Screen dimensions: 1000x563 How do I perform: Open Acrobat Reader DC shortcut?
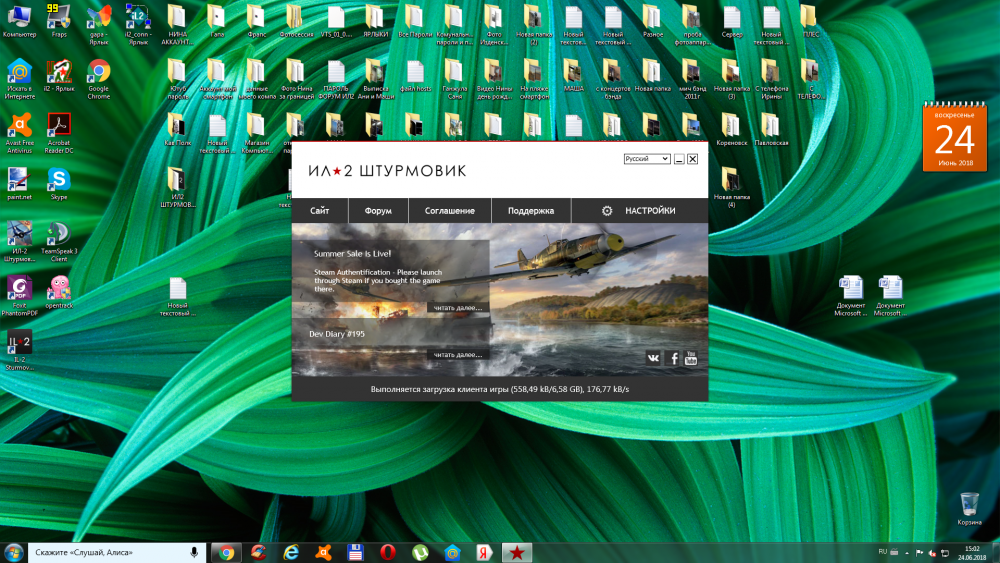point(59,133)
